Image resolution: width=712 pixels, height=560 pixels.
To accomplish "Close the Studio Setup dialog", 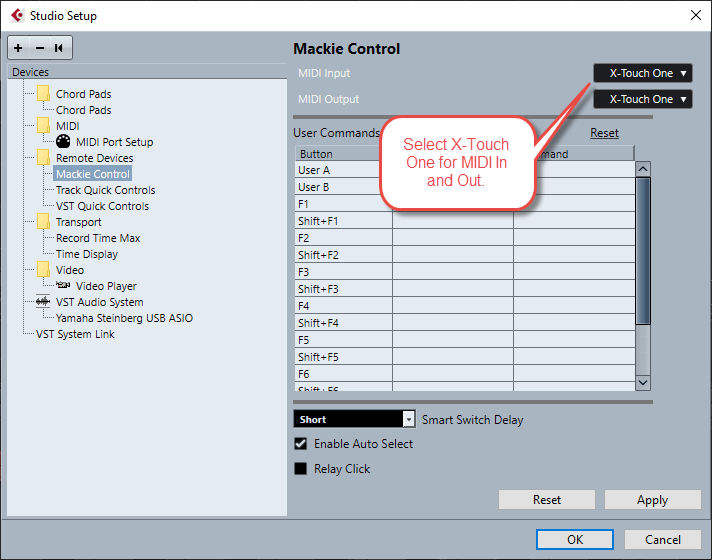I will [x=696, y=15].
